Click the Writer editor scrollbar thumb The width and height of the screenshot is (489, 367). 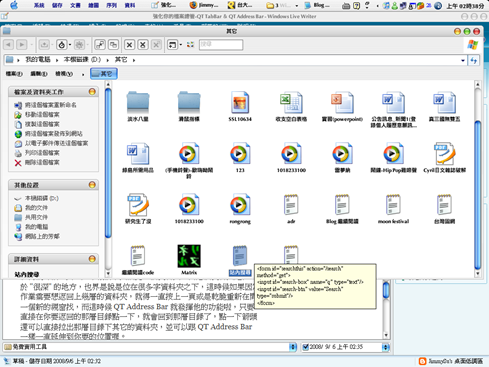386,290
